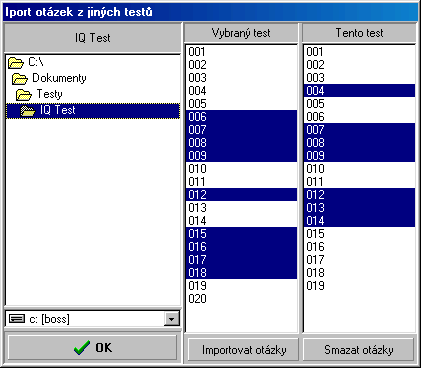Select question 004 in Tento test list

[360, 91]
